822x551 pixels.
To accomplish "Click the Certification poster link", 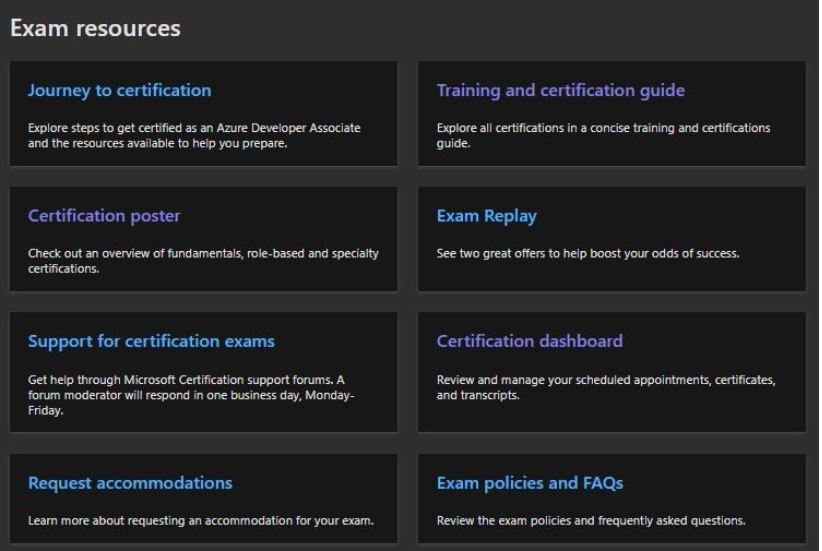I will (104, 216).
